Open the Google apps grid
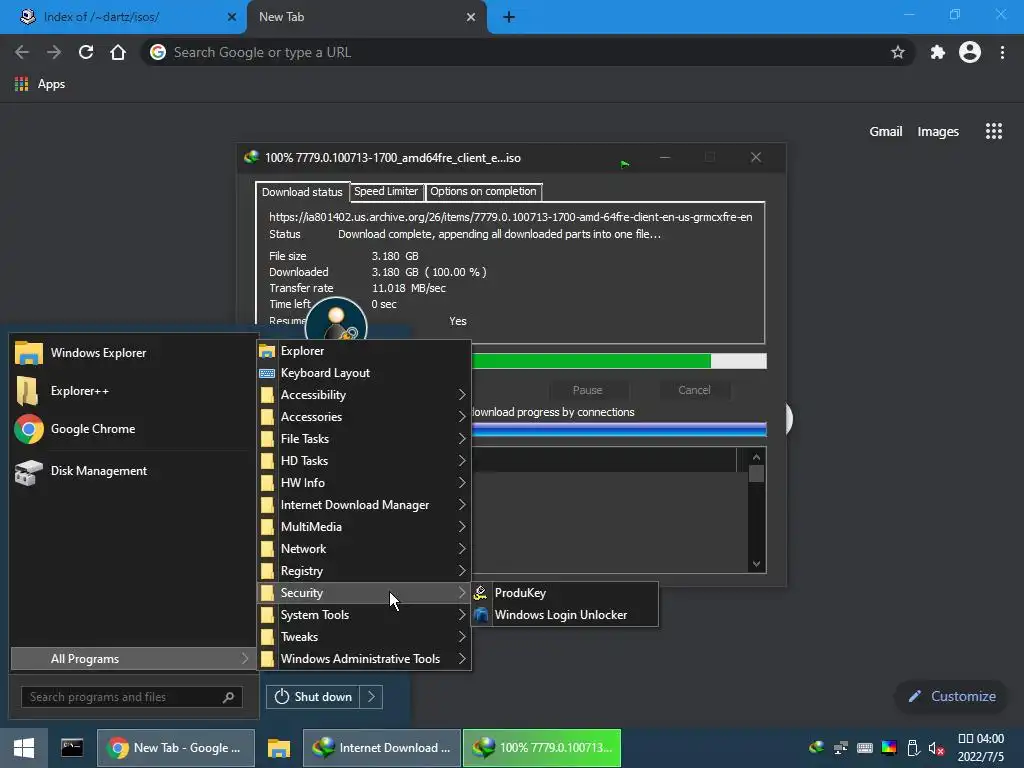The image size is (1024, 768). click(993, 131)
